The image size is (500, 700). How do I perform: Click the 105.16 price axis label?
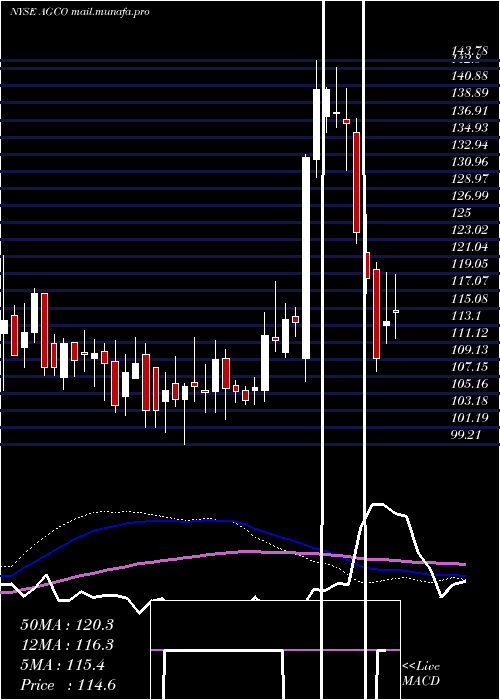coord(469,383)
